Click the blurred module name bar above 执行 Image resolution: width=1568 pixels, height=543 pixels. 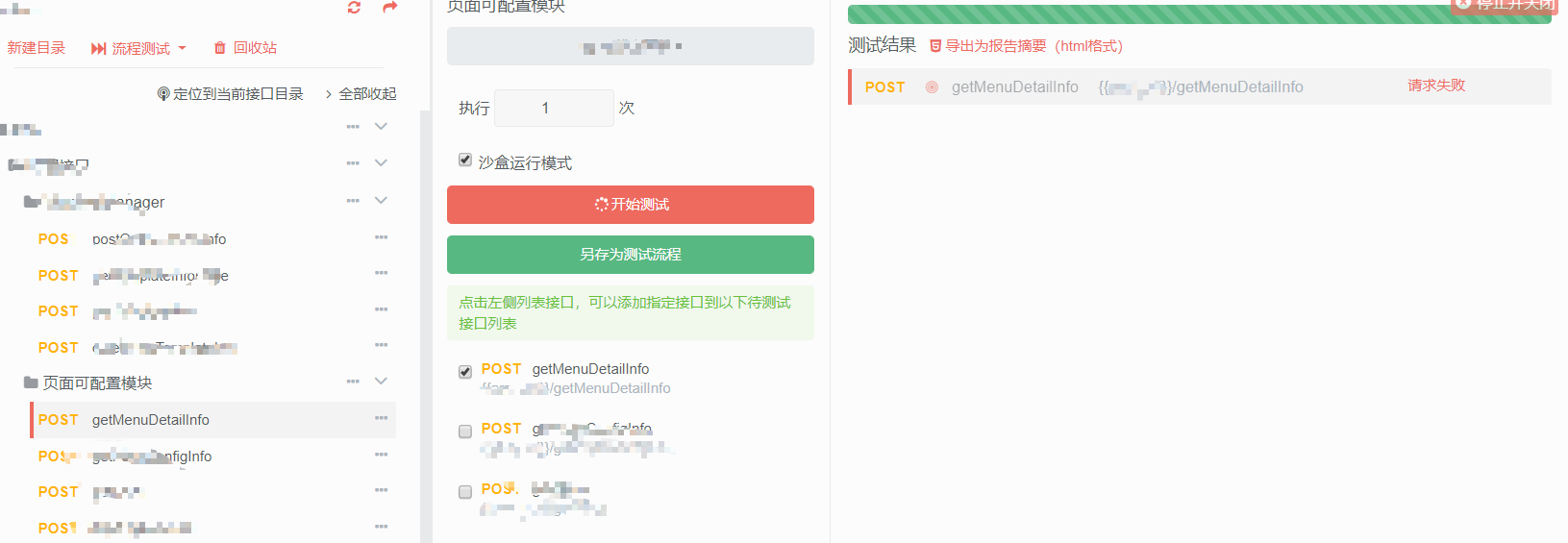631,46
